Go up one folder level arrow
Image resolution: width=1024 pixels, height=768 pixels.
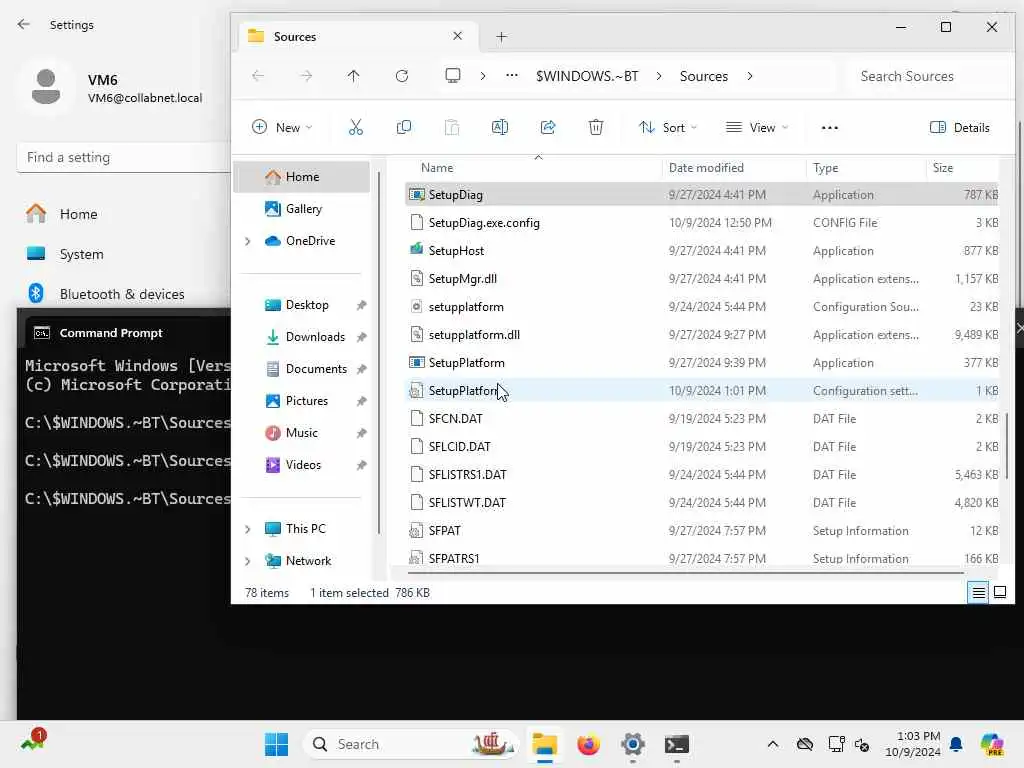(353, 76)
